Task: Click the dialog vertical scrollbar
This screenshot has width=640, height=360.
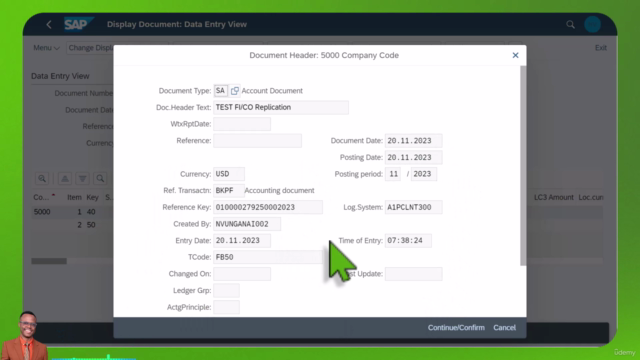Action: point(523,166)
